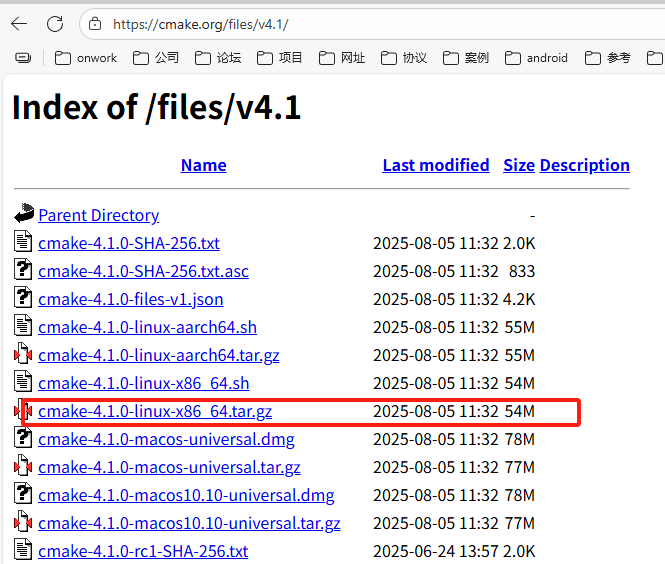Go to the Parent Directory link
The height and width of the screenshot is (564, 665).
[x=98, y=215]
